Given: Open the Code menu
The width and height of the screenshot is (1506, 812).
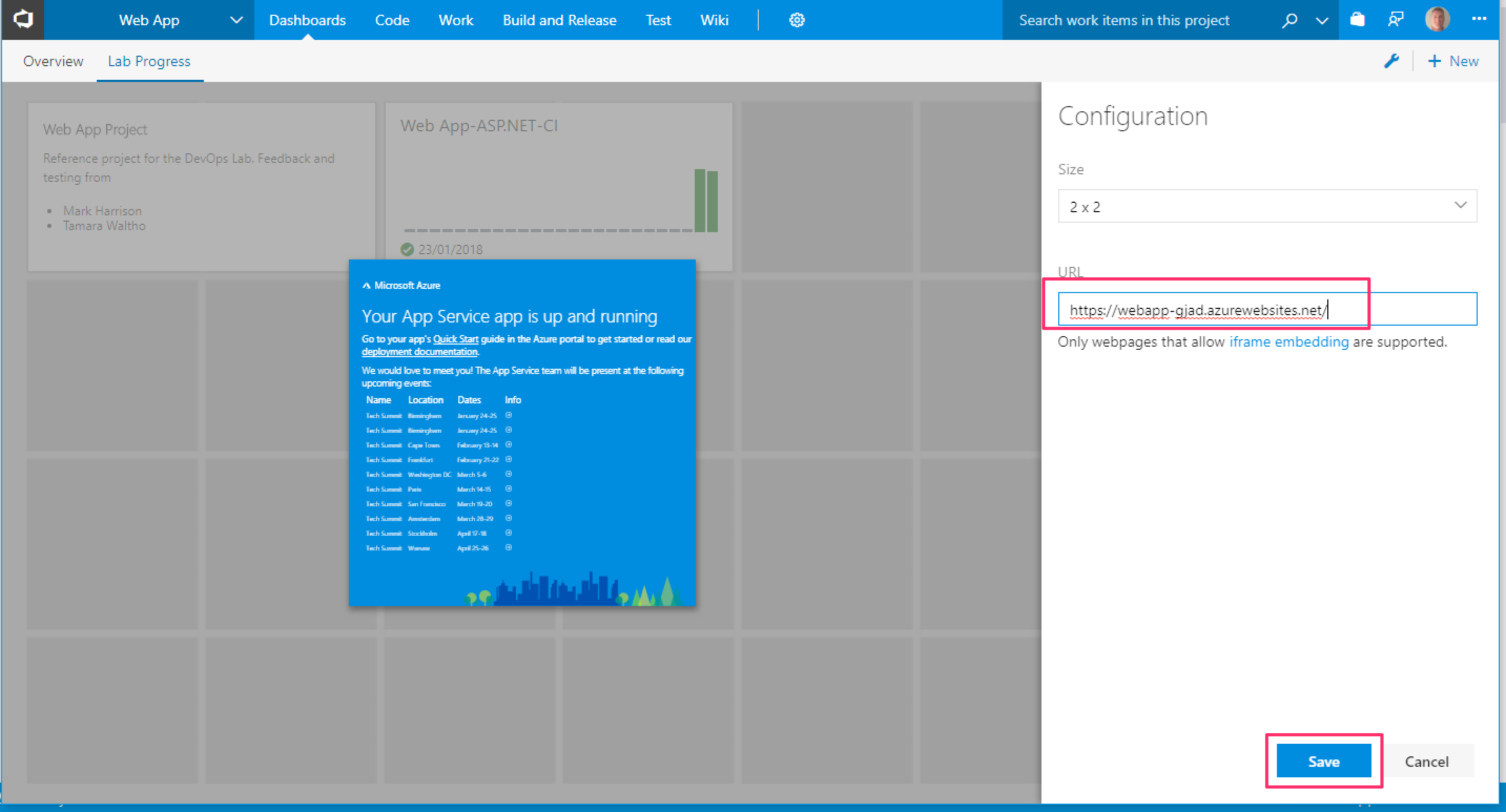Looking at the screenshot, I should (391, 20).
